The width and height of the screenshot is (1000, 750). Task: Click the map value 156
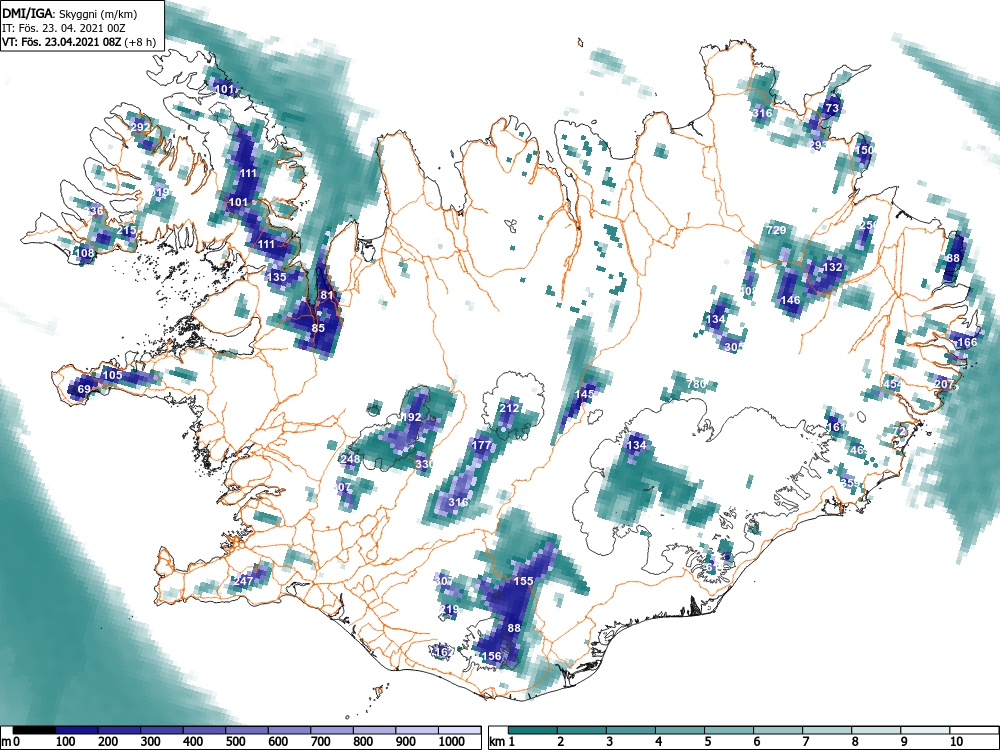pyautogui.click(x=491, y=656)
